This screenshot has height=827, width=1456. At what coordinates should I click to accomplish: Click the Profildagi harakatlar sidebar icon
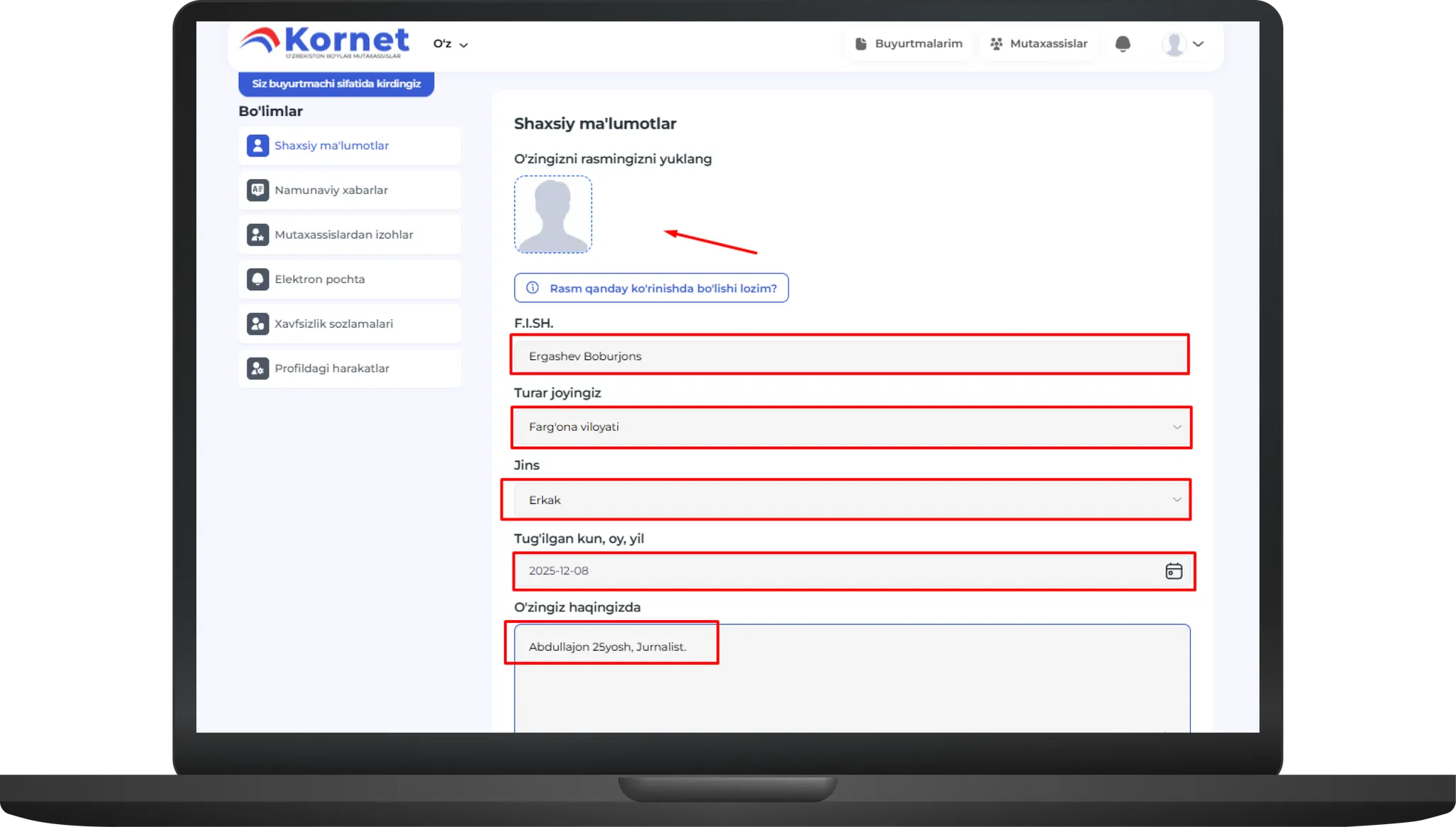(x=257, y=368)
